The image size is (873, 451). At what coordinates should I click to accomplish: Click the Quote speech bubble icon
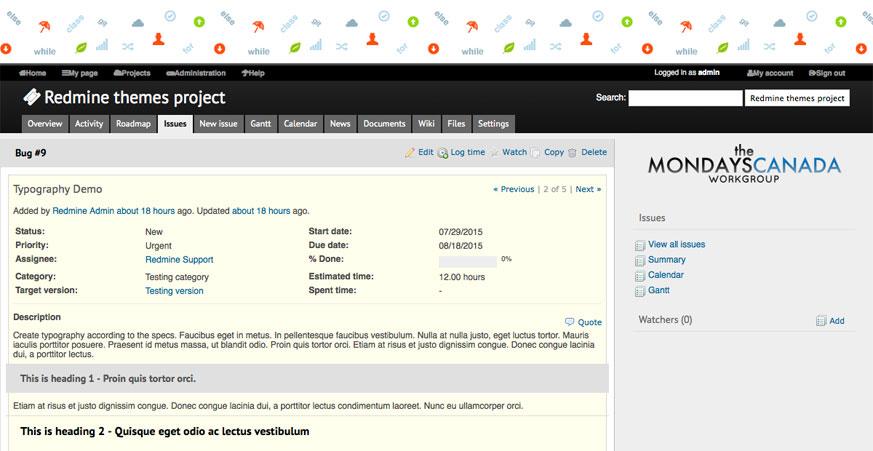[570, 322]
